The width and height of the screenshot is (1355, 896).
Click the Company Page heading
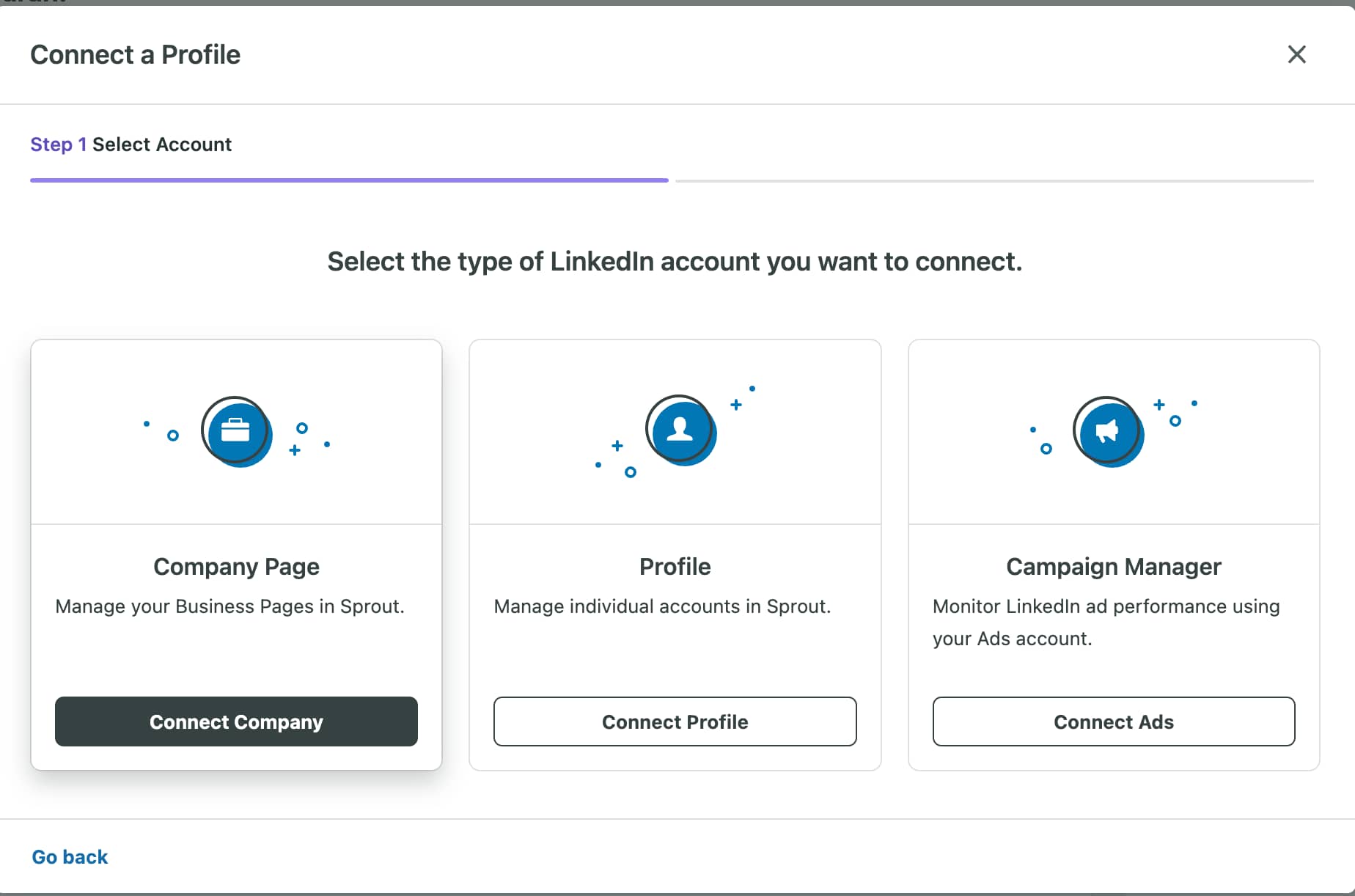click(236, 567)
